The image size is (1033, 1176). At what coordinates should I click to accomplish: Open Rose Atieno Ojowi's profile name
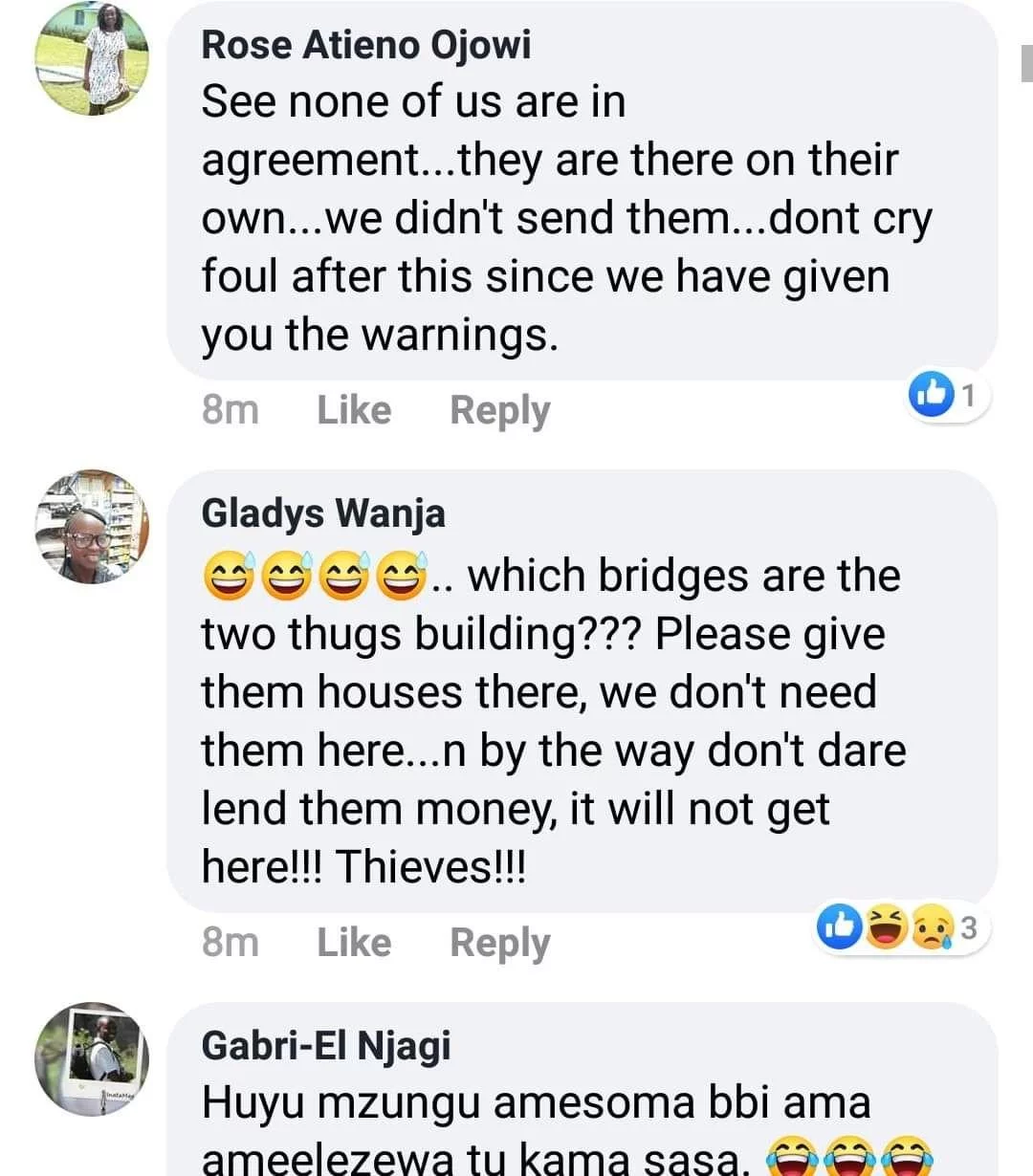(365, 45)
